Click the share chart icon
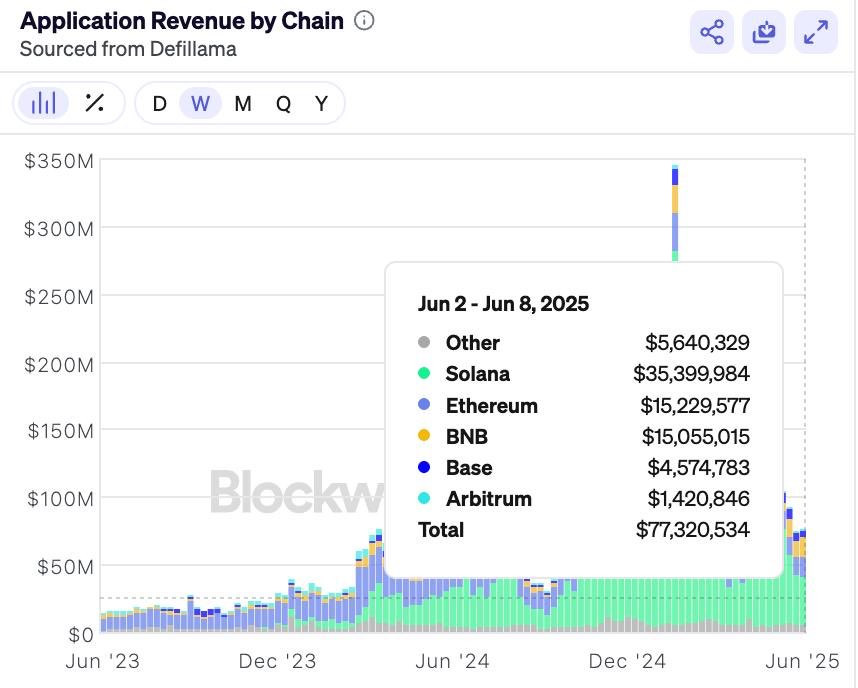858x688 pixels. point(712,33)
